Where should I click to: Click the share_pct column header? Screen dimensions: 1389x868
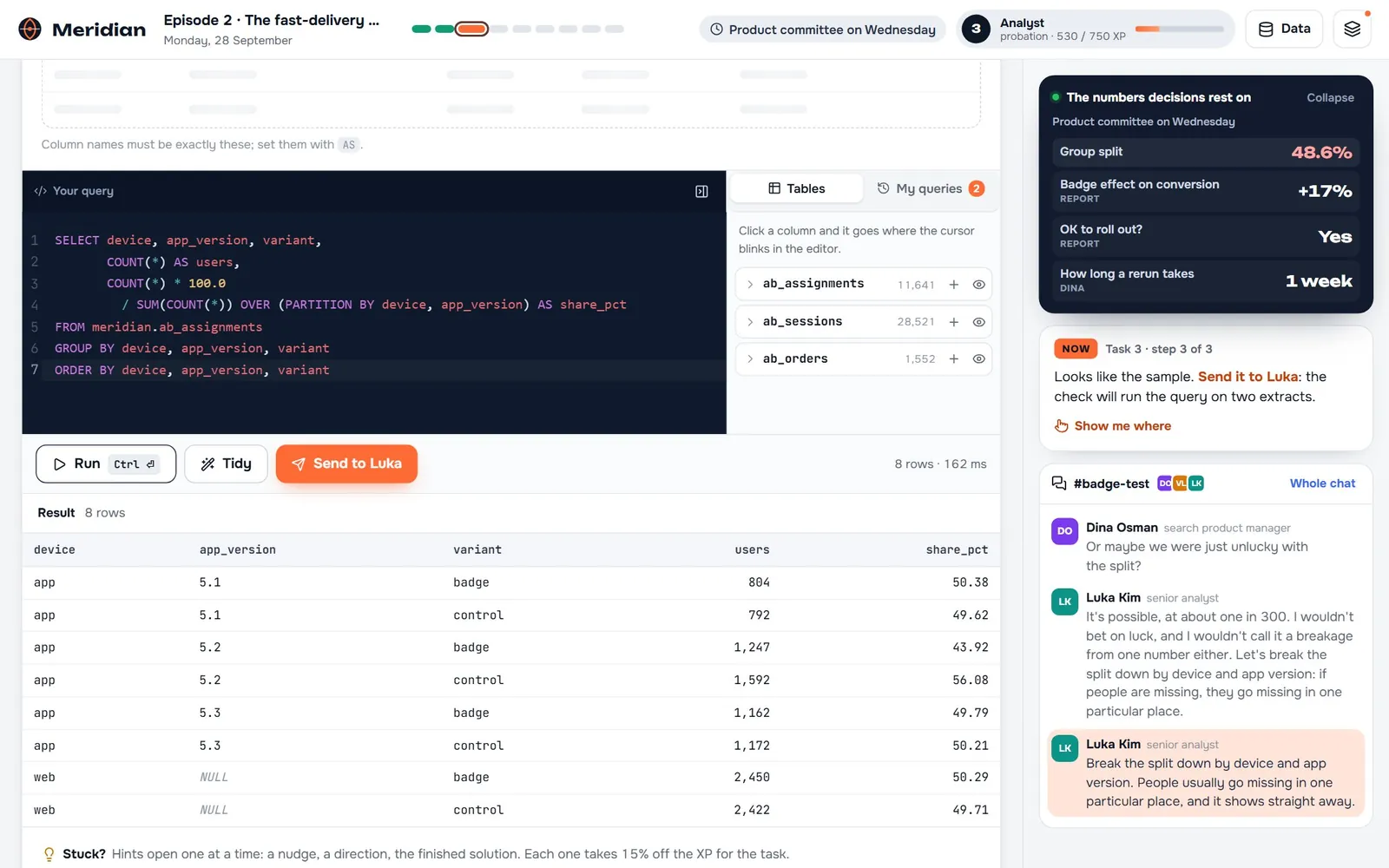click(957, 550)
